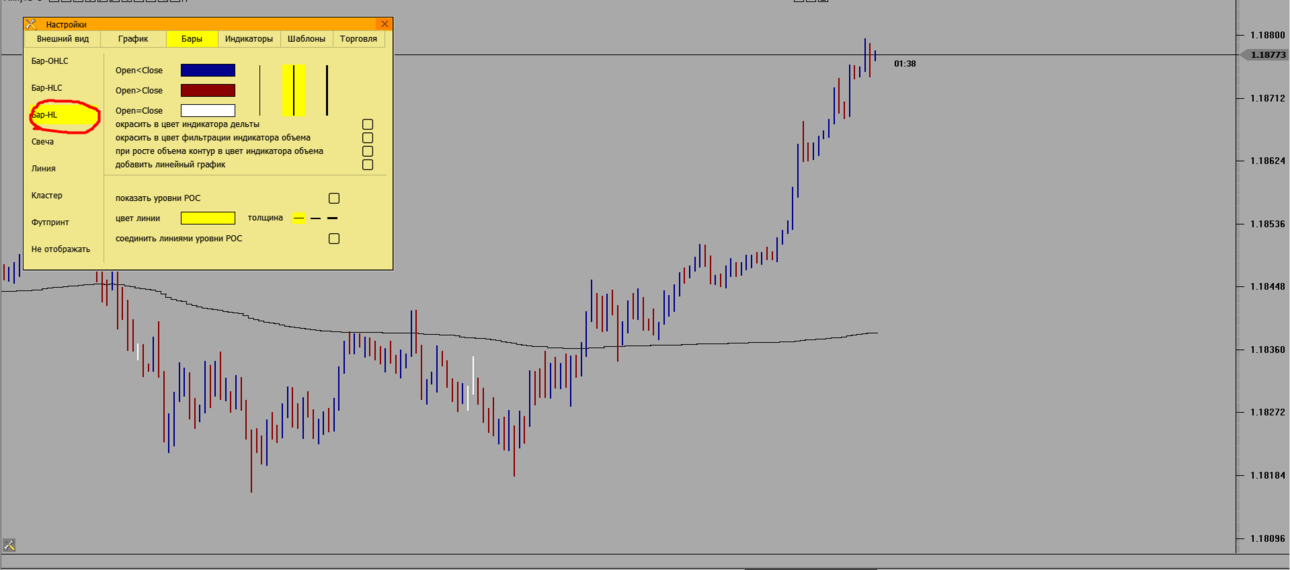Choose the Бар-OHLC chart type
Image resolution: width=1290 pixels, height=570 pixels.
(50, 61)
